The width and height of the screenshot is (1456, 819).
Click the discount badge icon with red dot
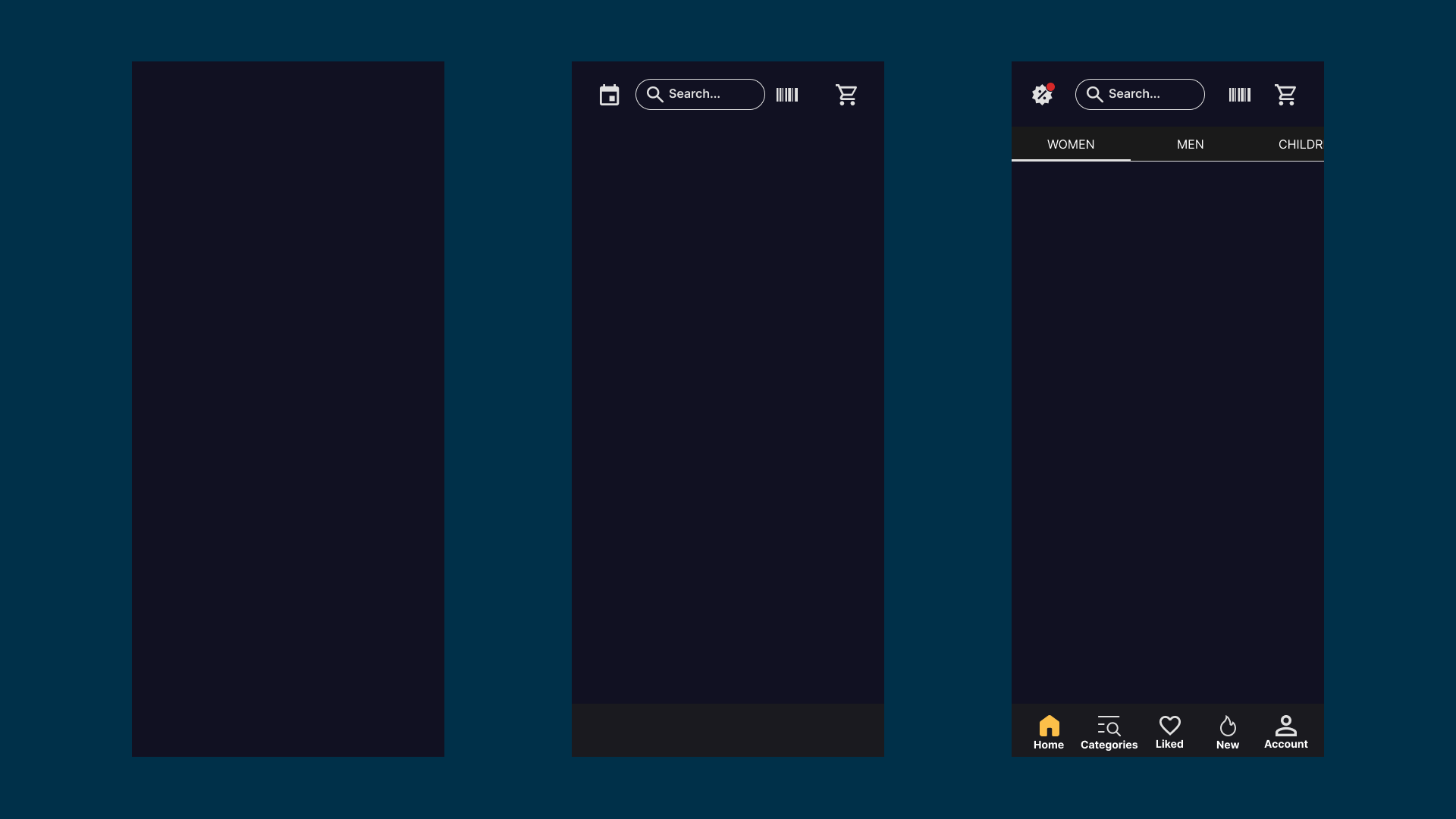click(x=1043, y=95)
